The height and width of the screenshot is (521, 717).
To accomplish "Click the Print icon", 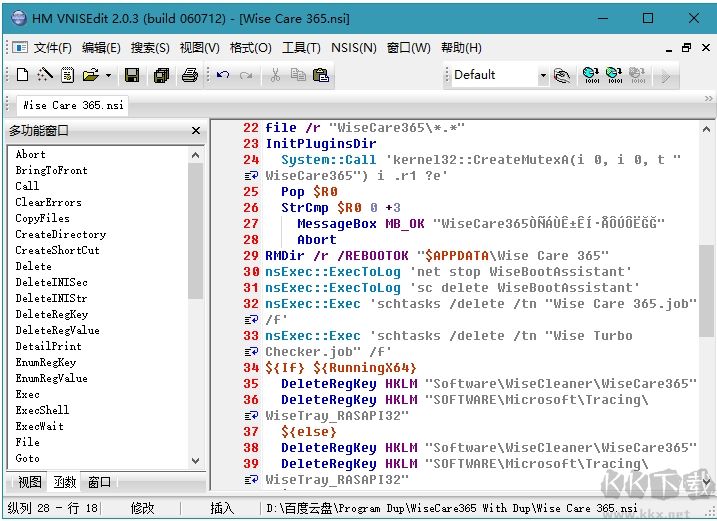I will click(x=189, y=75).
